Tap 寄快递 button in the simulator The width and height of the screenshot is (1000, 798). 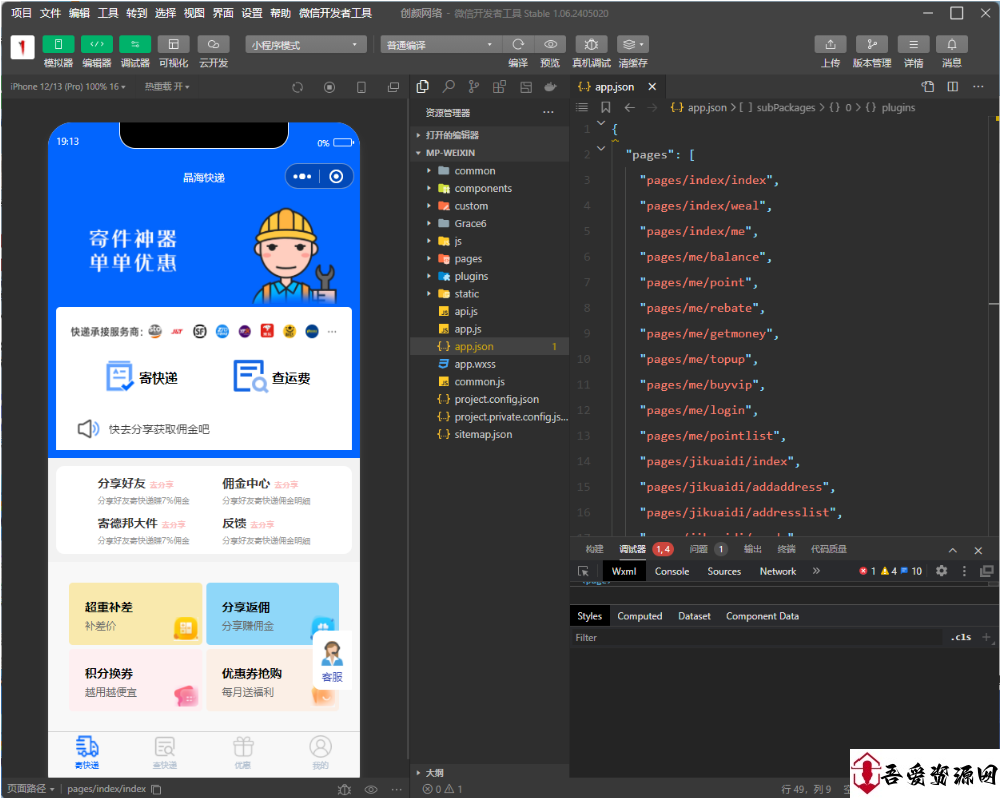click(142, 378)
